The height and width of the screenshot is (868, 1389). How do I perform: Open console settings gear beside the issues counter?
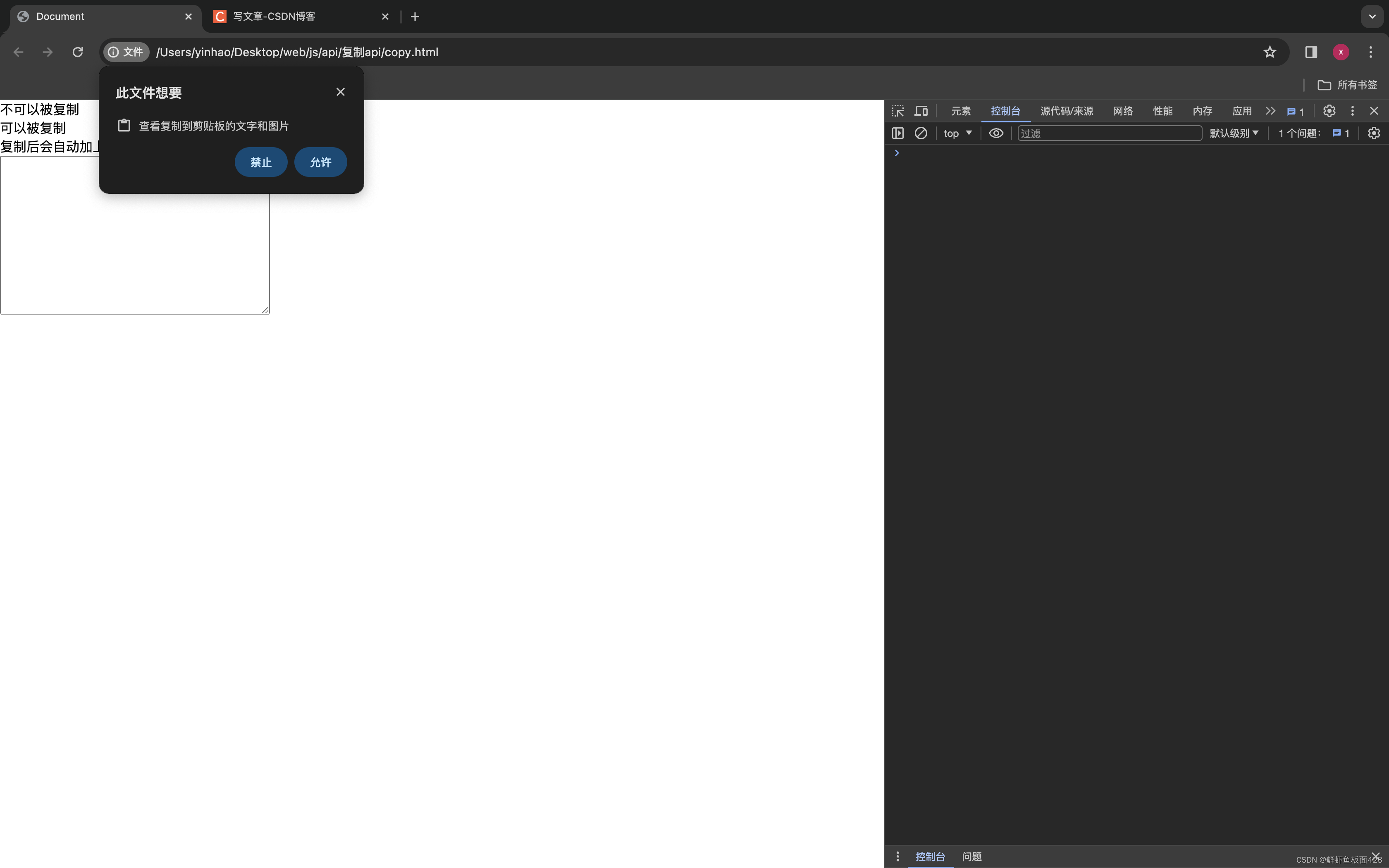(x=1374, y=133)
